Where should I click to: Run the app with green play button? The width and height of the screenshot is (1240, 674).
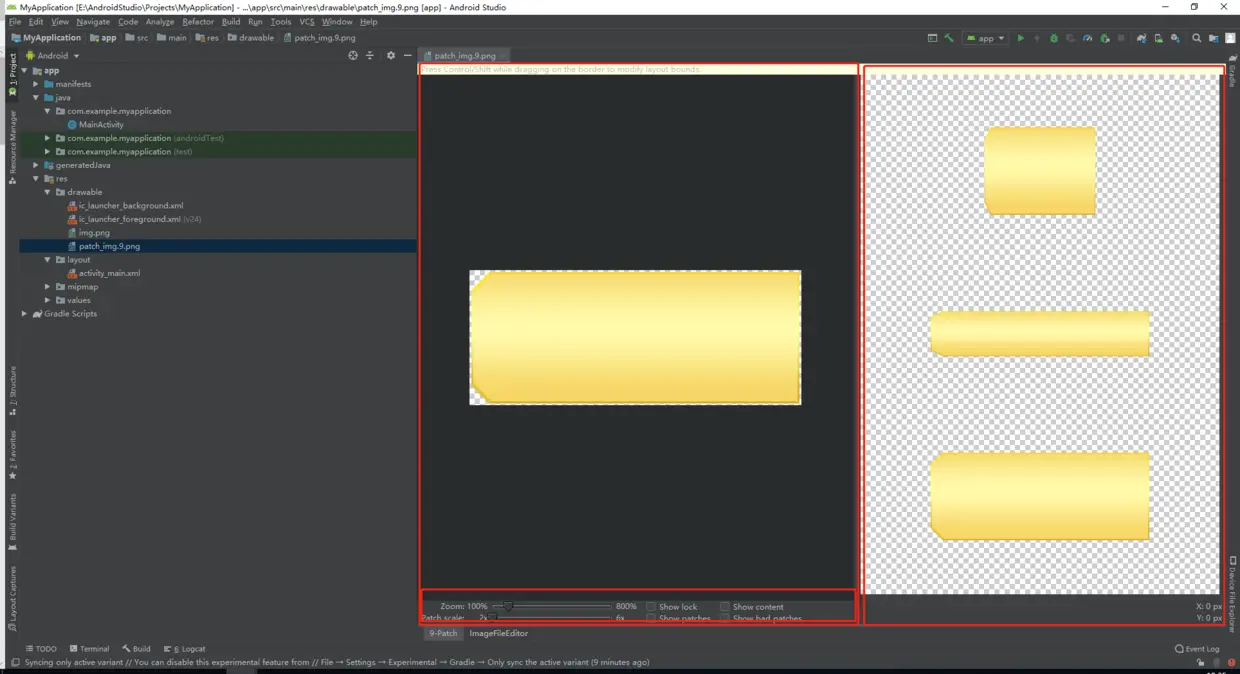[x=1021, y=38]
